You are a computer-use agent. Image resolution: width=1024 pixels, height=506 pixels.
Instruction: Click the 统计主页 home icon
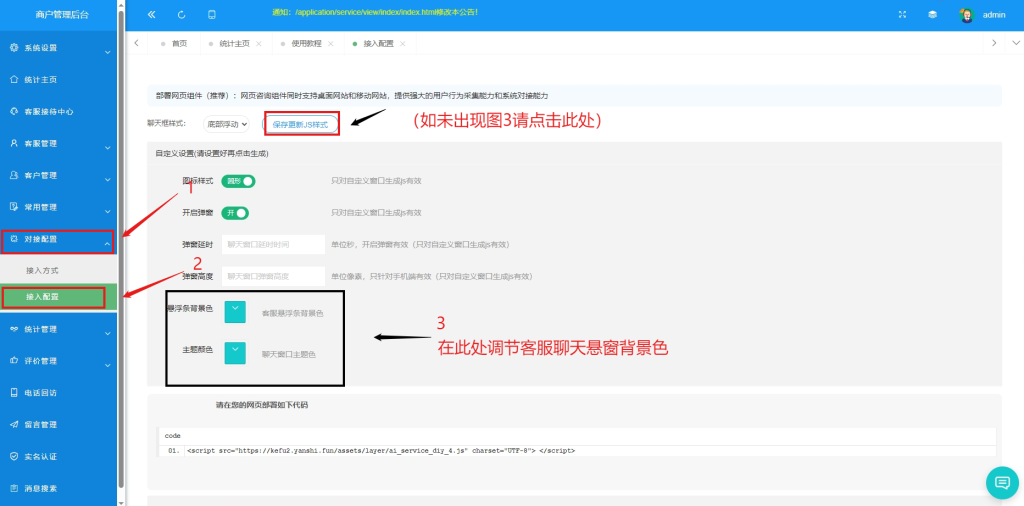pyautogui.click(x=14, y=80)
